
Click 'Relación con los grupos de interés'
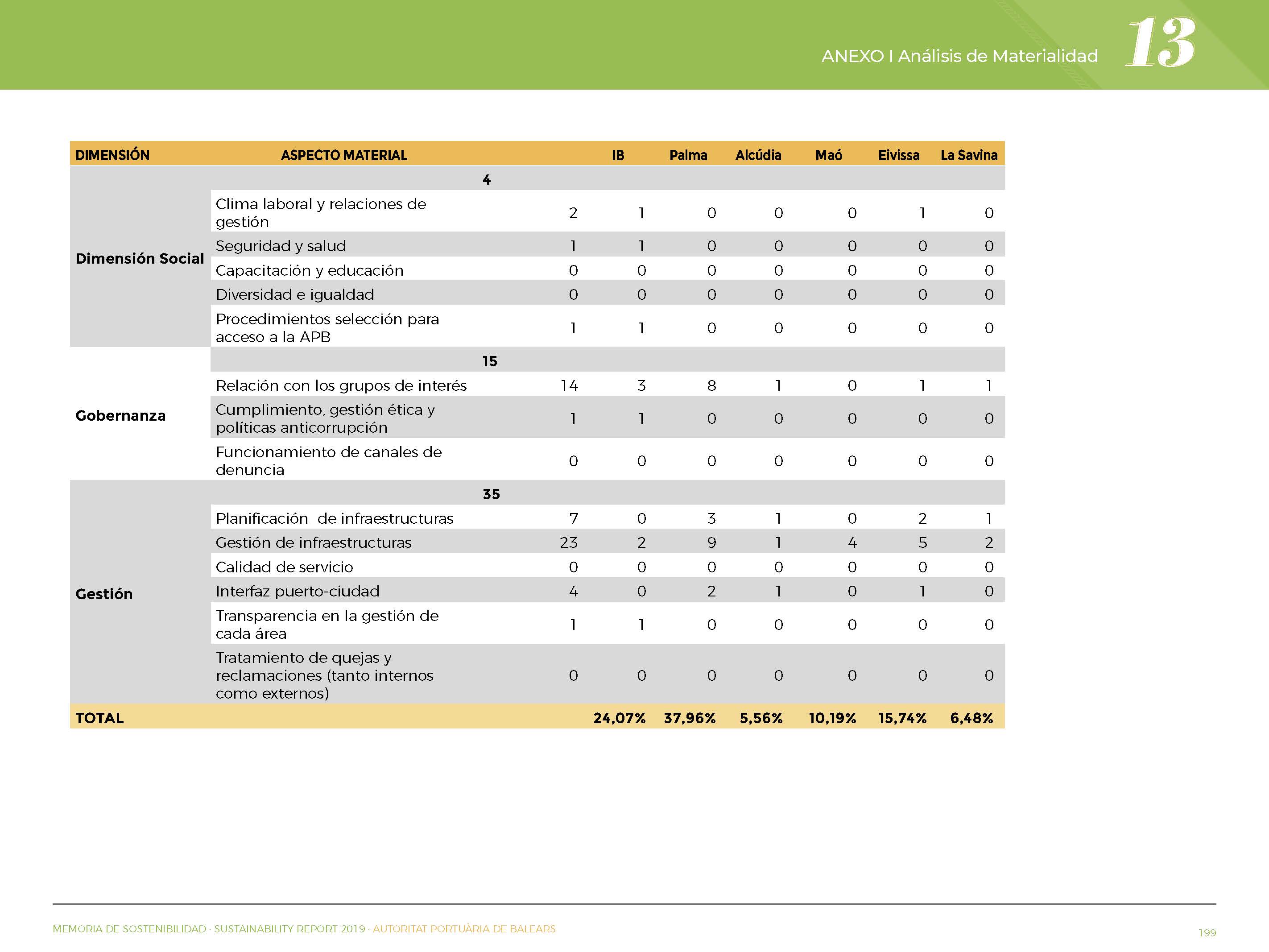[341, 385]
